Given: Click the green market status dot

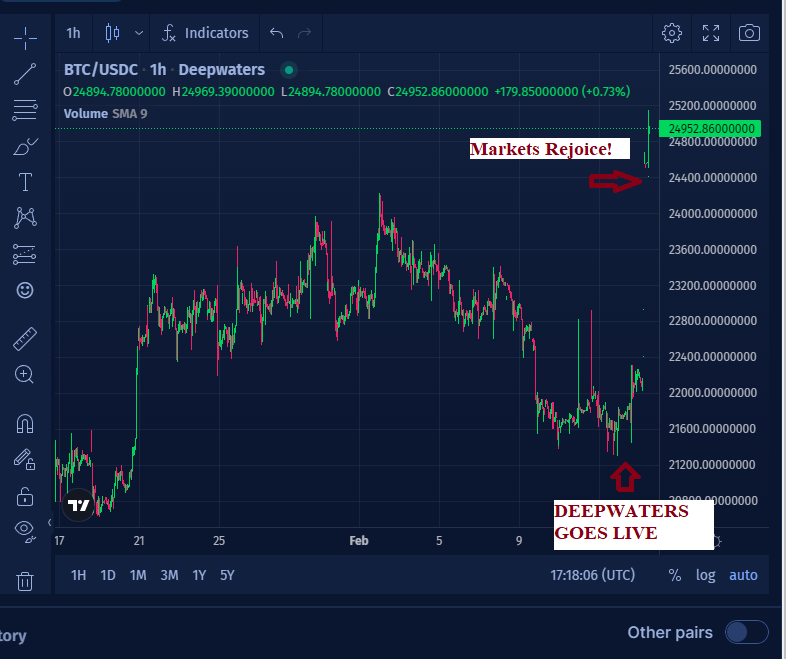Looking at the screenshot, I should [289, 70].
